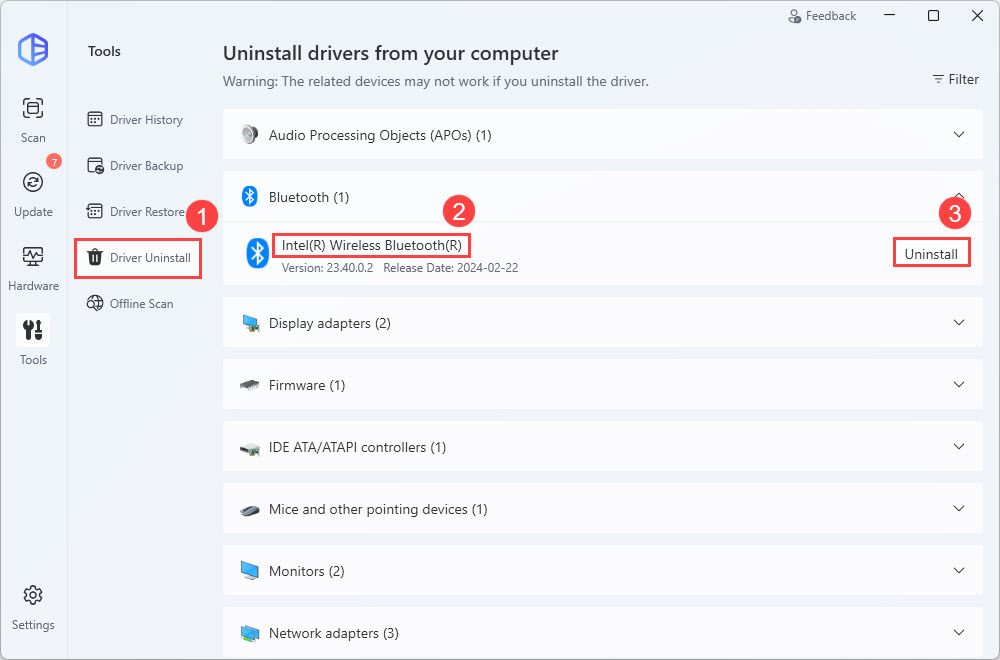The image size is (1000, 660).
Task: Click the Feedback icon in title bar
Action: (x=795, y=16)
